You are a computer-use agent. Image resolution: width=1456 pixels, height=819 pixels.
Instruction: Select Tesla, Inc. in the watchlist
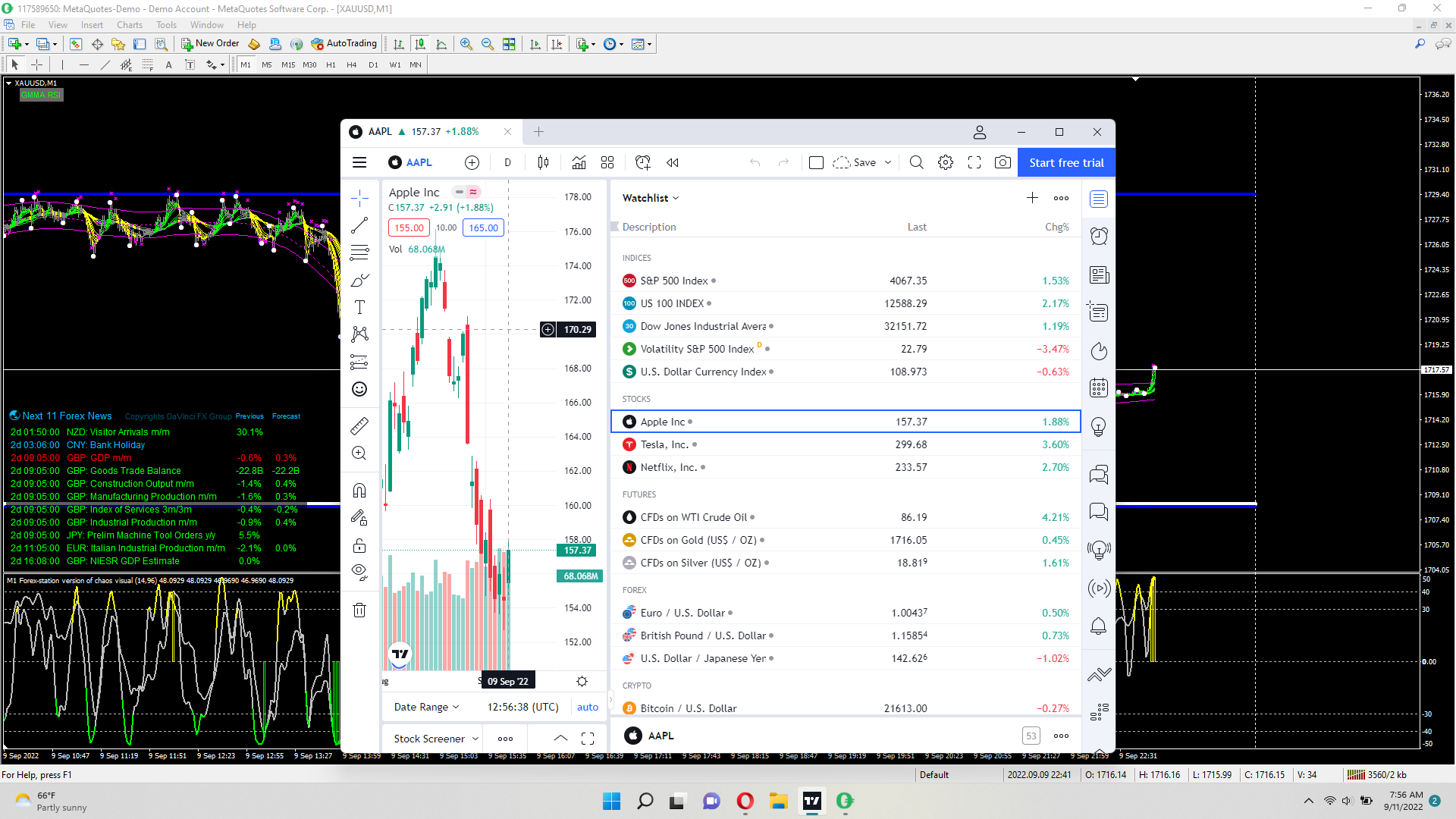(664, 444)
